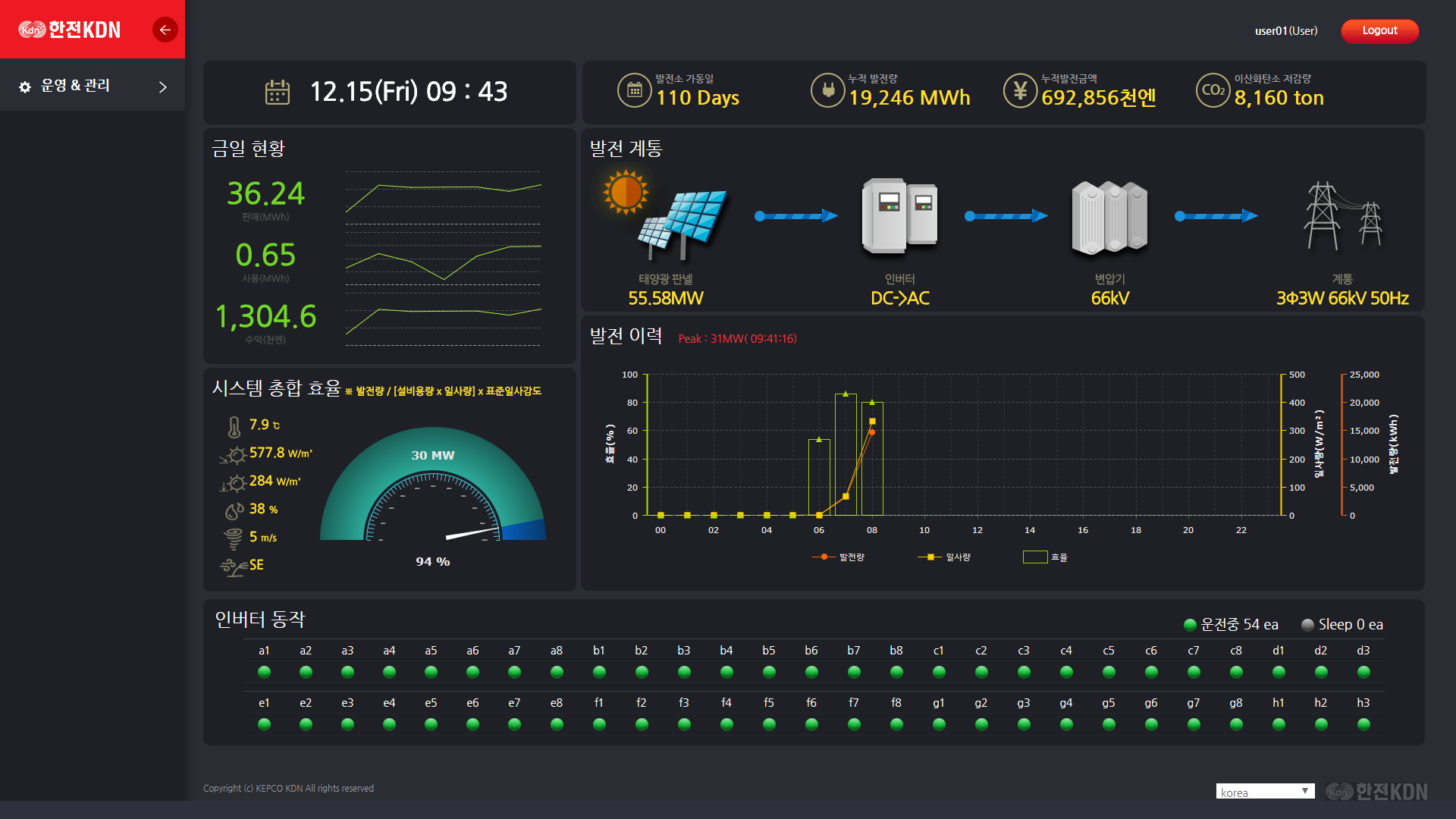The image size is (1456, 819).
Task: Click the 55.58MW solar panel capacity
Action: 666,299
